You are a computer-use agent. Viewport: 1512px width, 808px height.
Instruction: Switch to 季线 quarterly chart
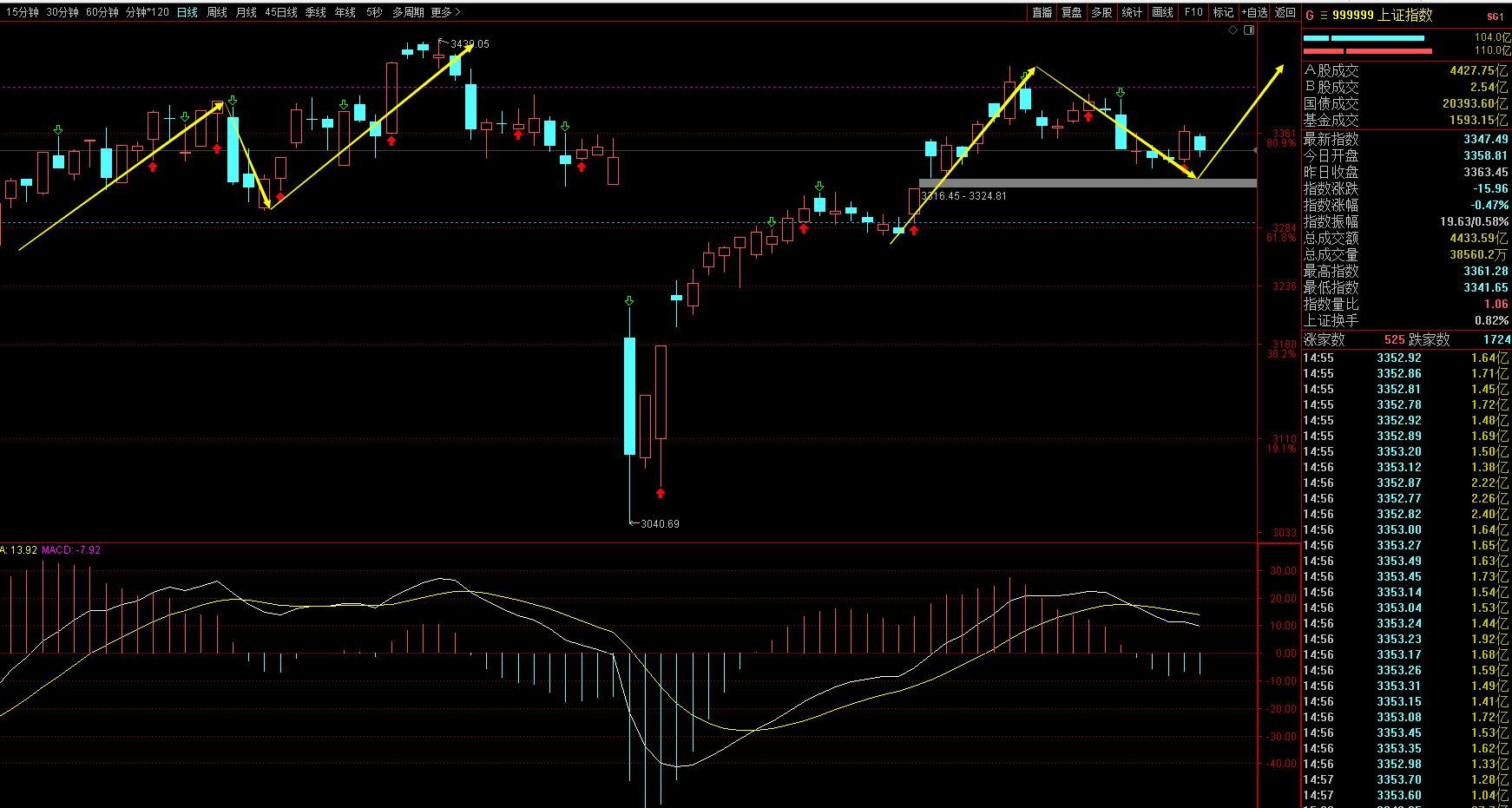pyautogui.click(x=316, y=12)
